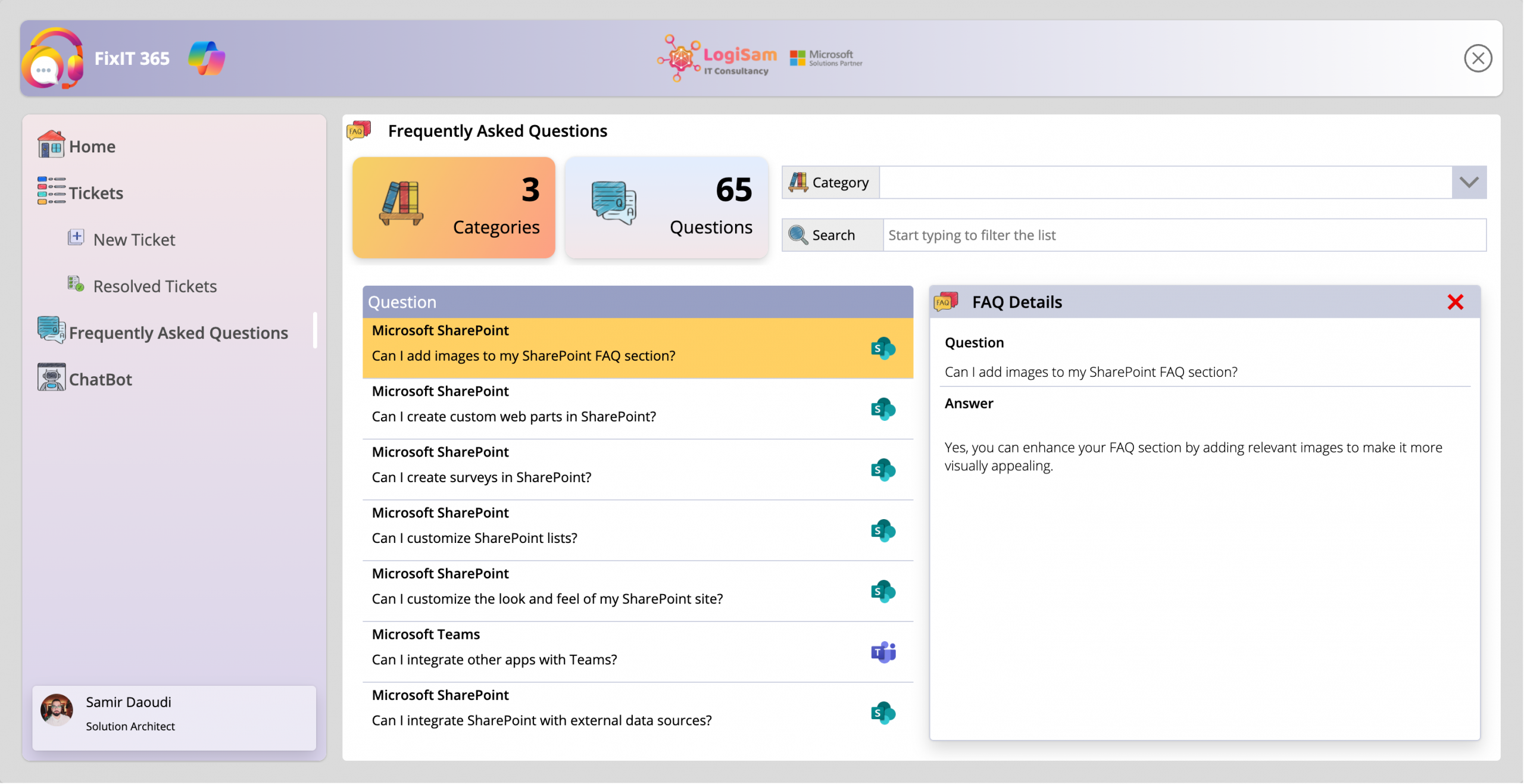The image size is (1524, 784).
Task: Open Resolved Tickets page
Action: [155, 286]
